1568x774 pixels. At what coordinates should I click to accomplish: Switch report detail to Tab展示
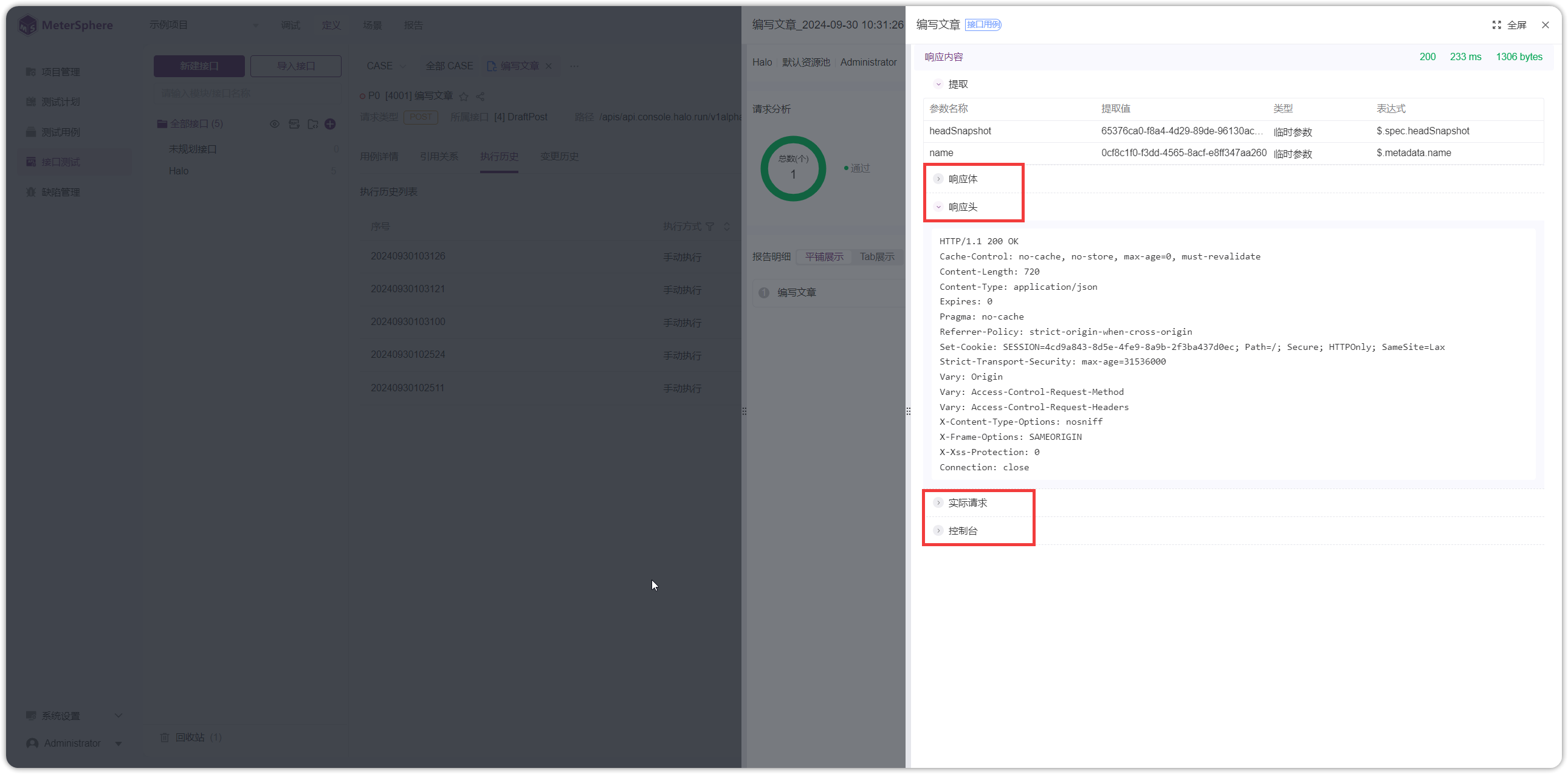[x=877, y=257]
